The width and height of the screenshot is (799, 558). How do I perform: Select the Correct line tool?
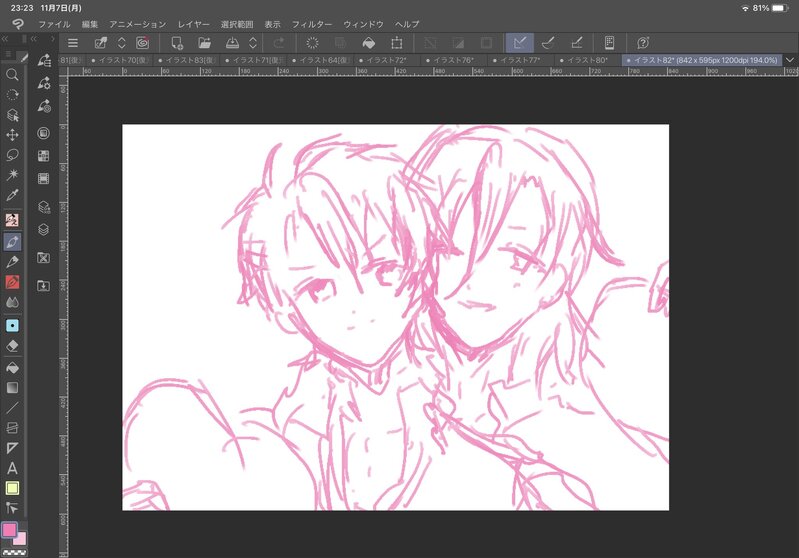(12, 508)
